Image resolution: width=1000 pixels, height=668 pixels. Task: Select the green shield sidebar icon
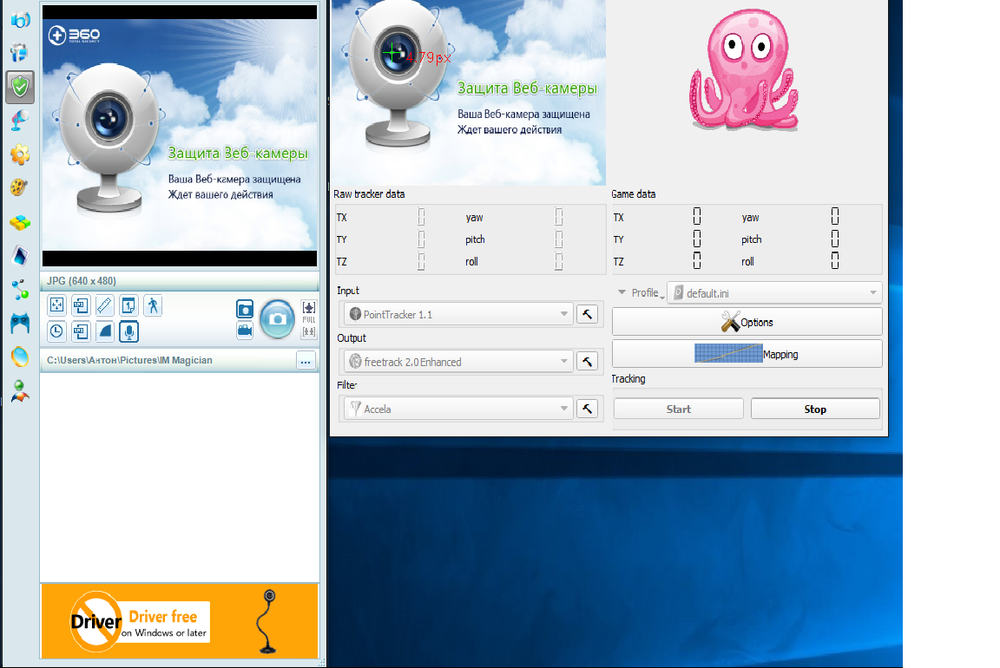click(20, 87)
